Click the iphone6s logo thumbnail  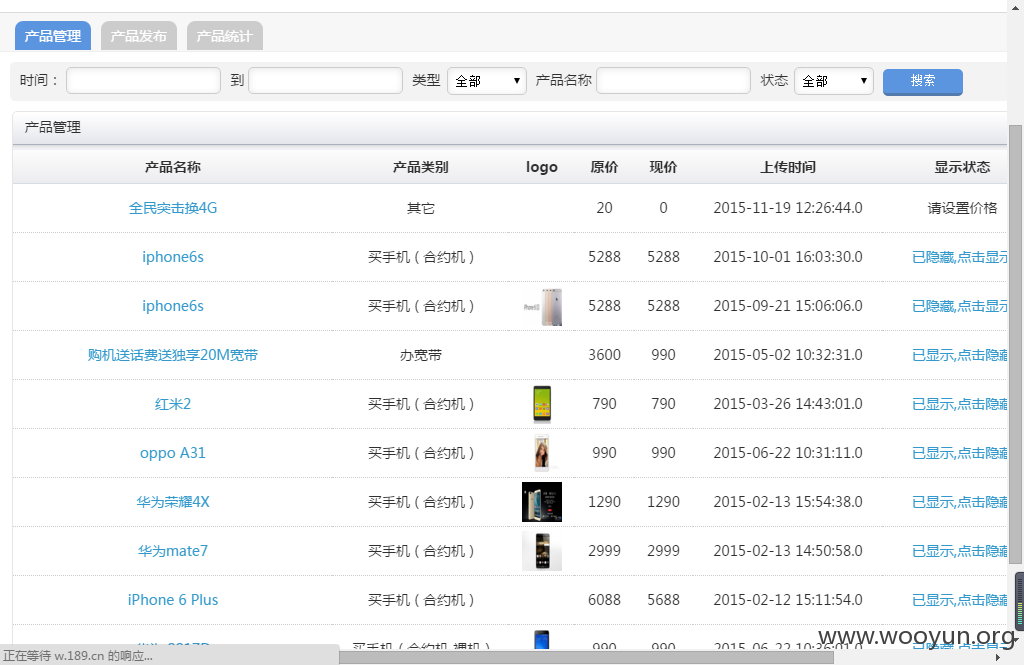[x=542, y=306]
